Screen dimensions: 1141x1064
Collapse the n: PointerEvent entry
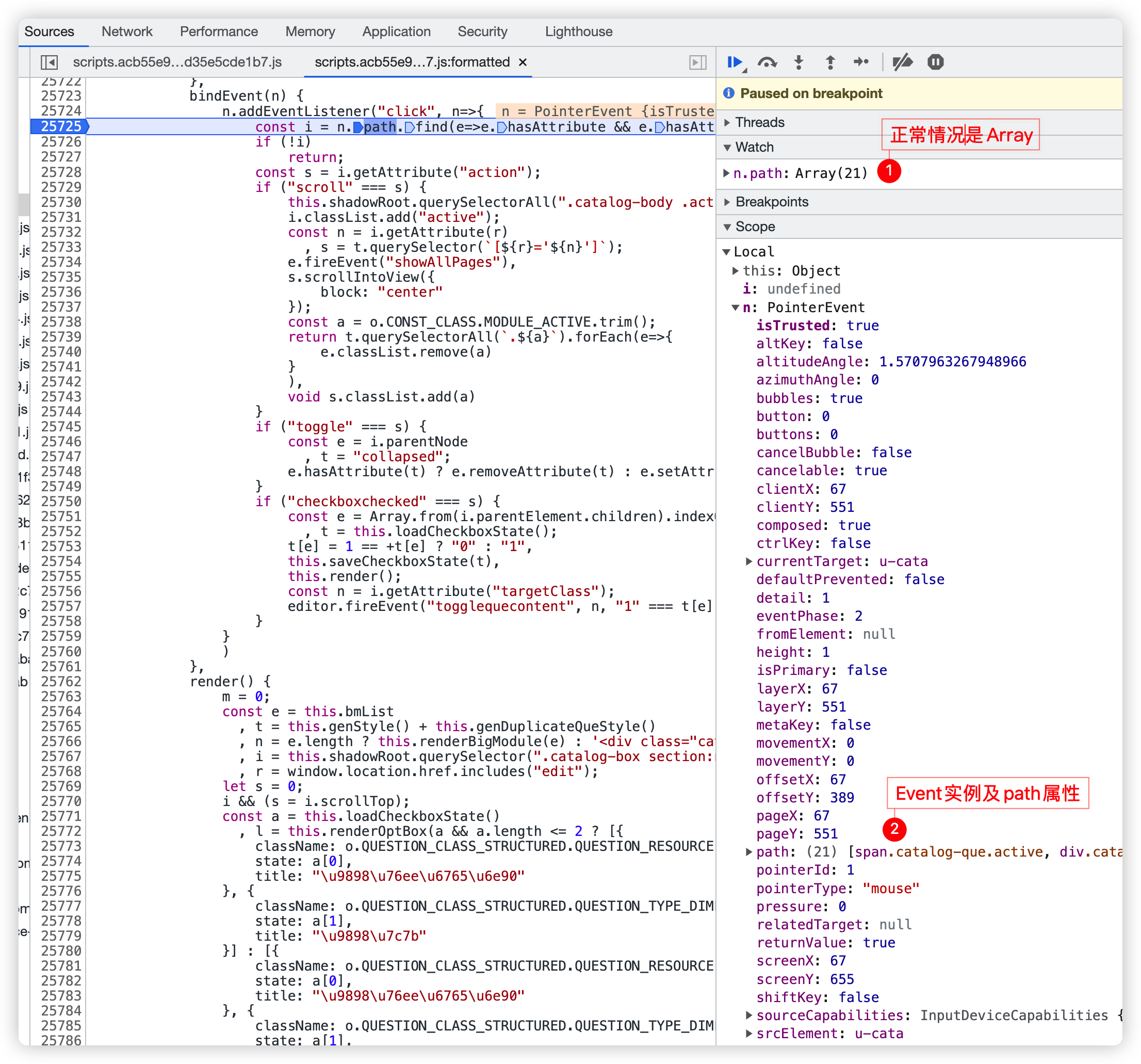coord(735,307)
